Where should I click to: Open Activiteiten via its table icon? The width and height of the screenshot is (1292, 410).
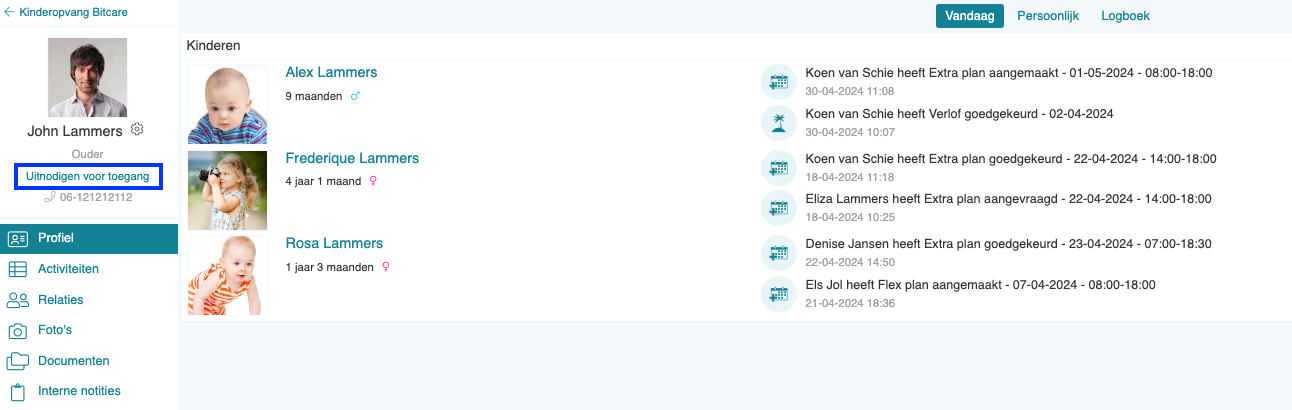[x=17, y=269]
